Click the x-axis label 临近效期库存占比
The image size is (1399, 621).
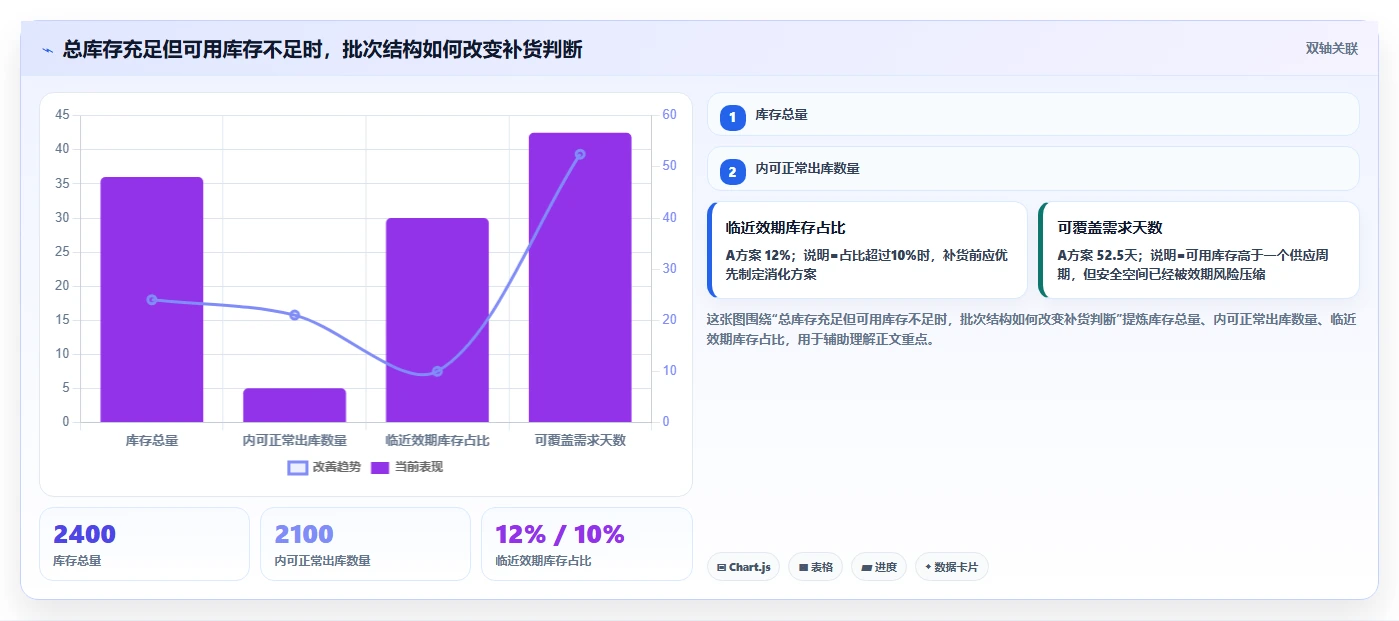[x=437, y=440]
